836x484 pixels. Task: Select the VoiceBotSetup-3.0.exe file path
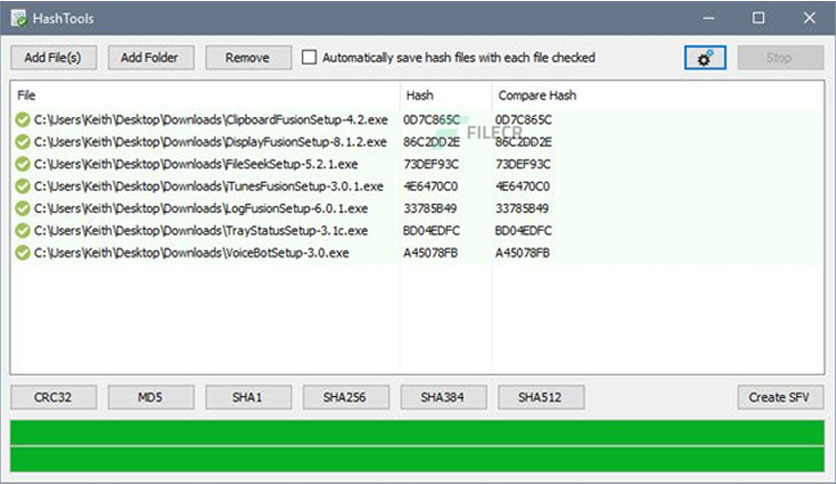tap(191, 253)
